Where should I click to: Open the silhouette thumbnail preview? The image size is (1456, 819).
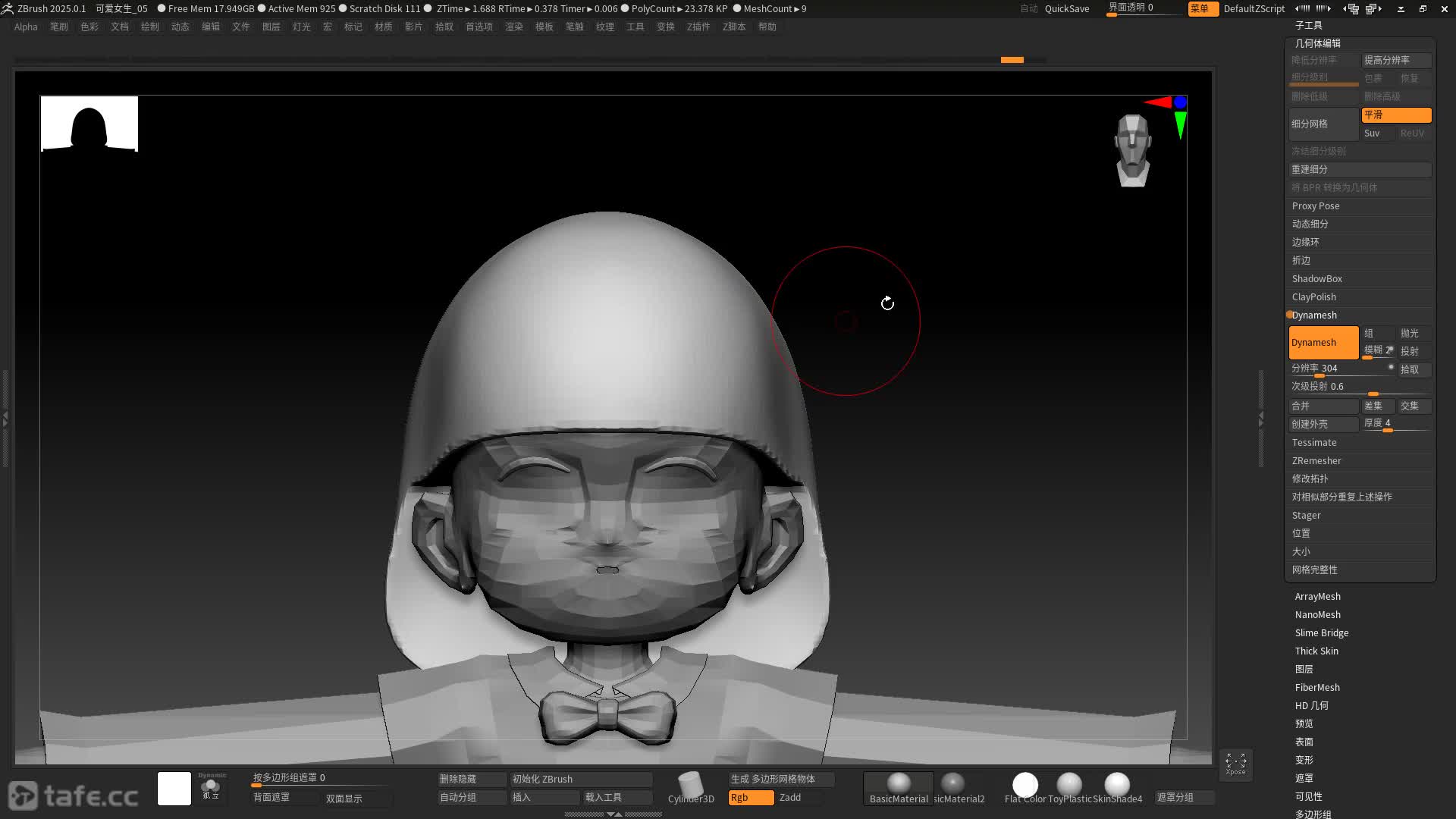pyautogui.click(x=89, y=124)
